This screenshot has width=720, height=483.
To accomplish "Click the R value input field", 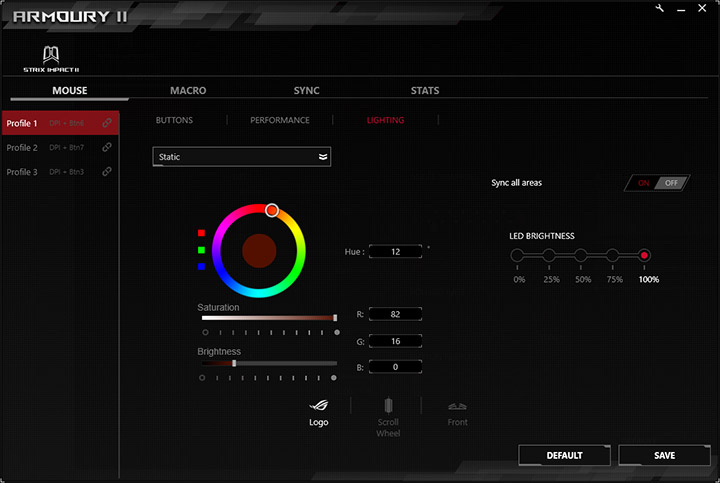I will 395,314.
